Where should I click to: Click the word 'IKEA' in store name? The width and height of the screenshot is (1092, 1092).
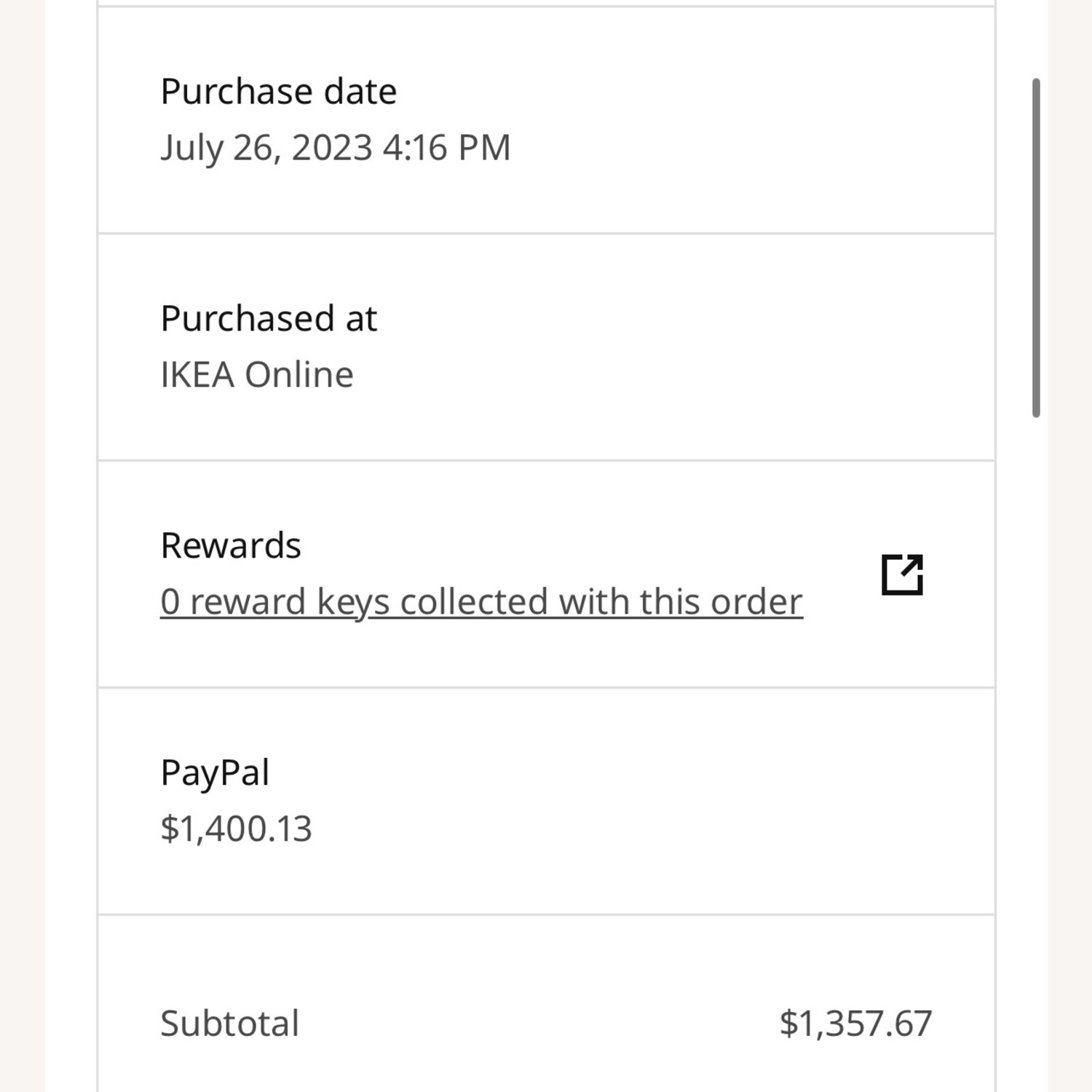point(197,375)
